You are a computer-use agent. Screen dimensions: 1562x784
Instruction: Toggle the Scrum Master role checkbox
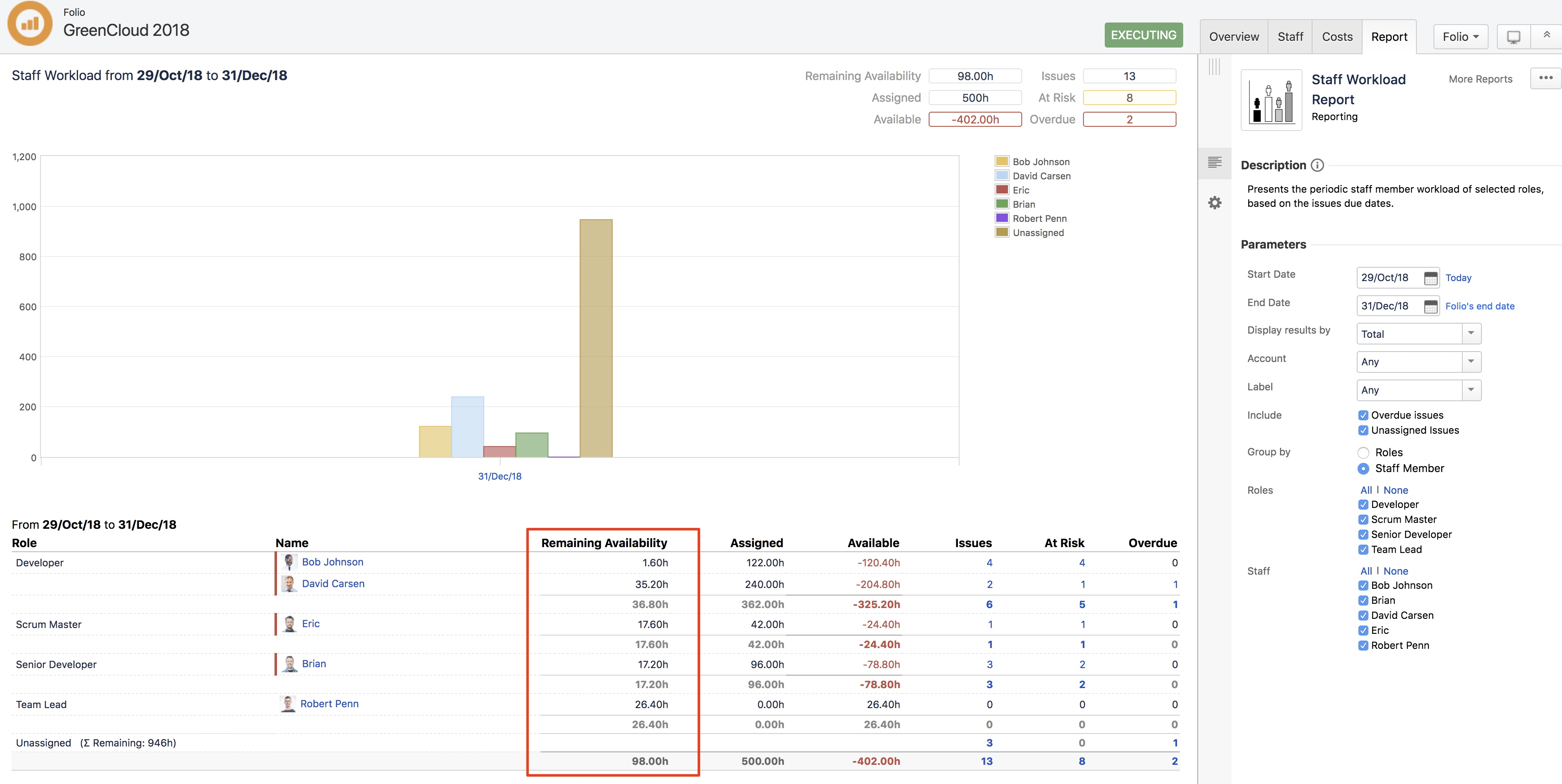(1363, 520)
